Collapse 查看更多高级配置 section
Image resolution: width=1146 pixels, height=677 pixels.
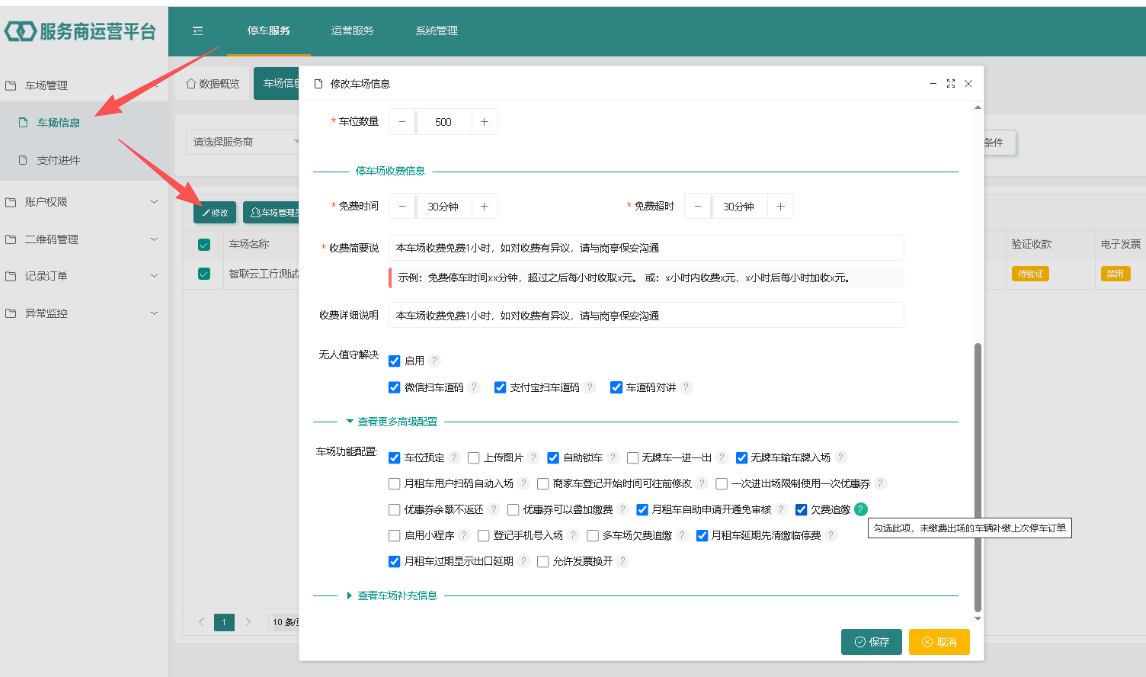[392, 422]
